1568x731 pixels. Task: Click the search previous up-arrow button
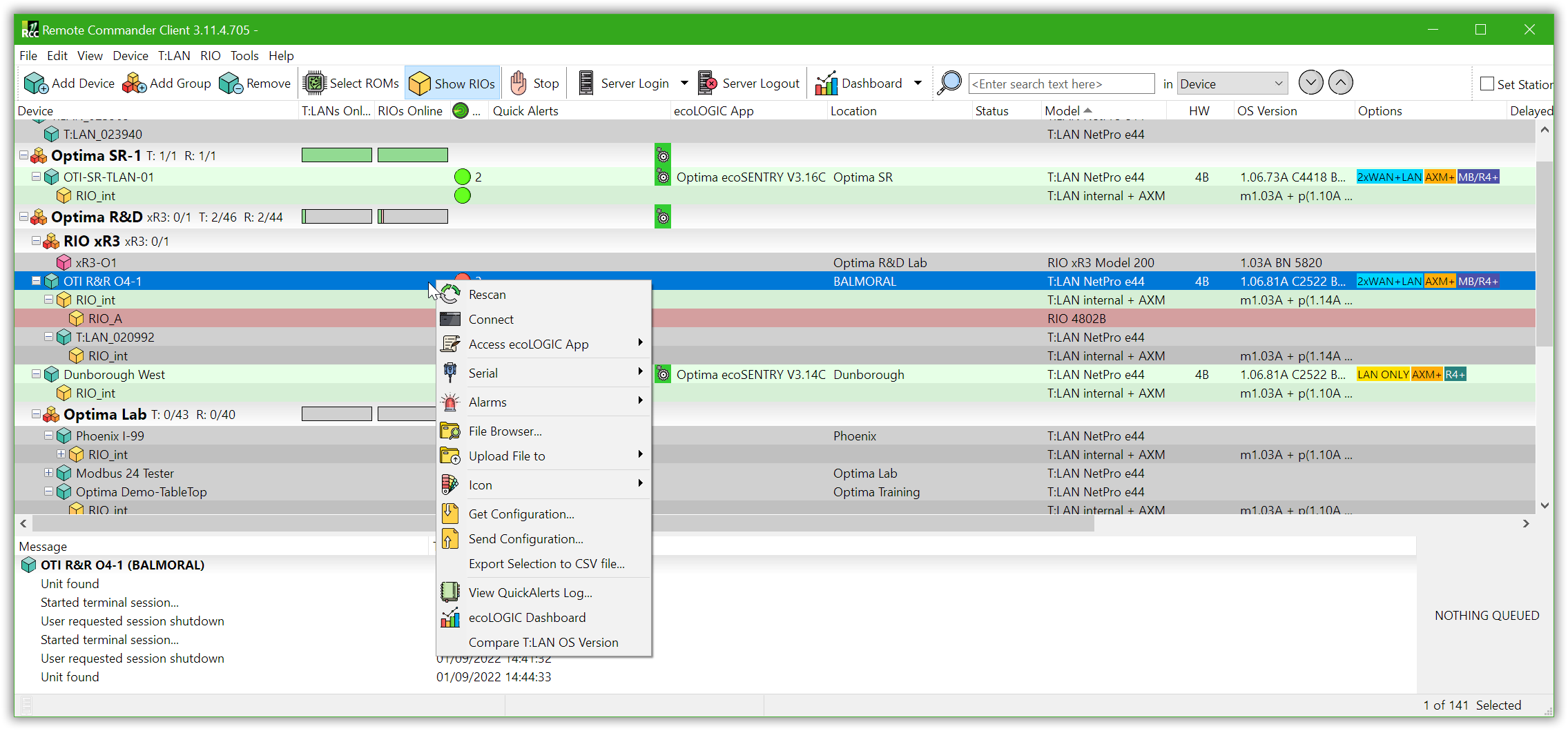[1340, 83]
